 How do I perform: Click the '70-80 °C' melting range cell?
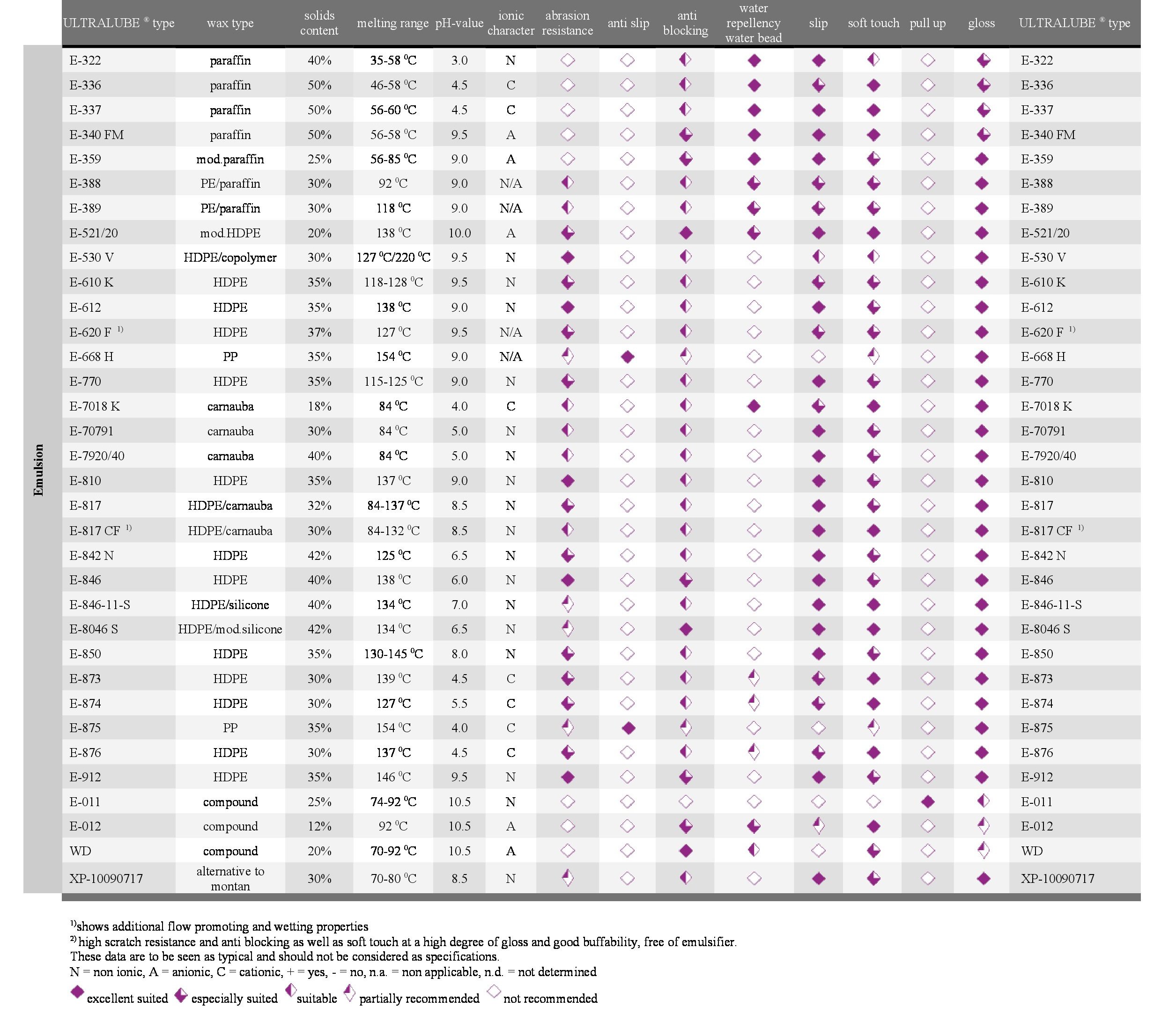pos(393,878)
